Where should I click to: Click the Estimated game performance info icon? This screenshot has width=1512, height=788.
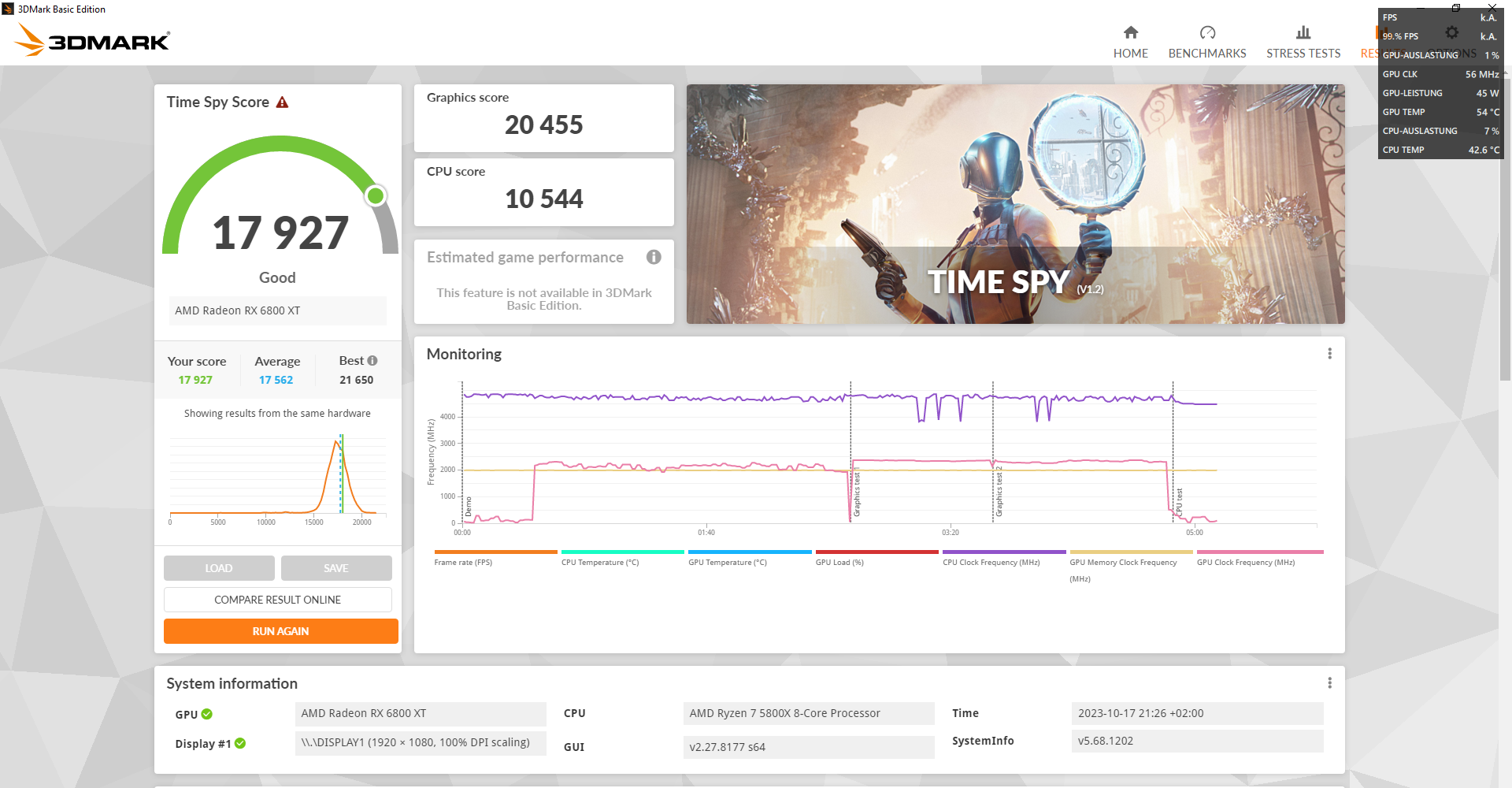point(654,257)
